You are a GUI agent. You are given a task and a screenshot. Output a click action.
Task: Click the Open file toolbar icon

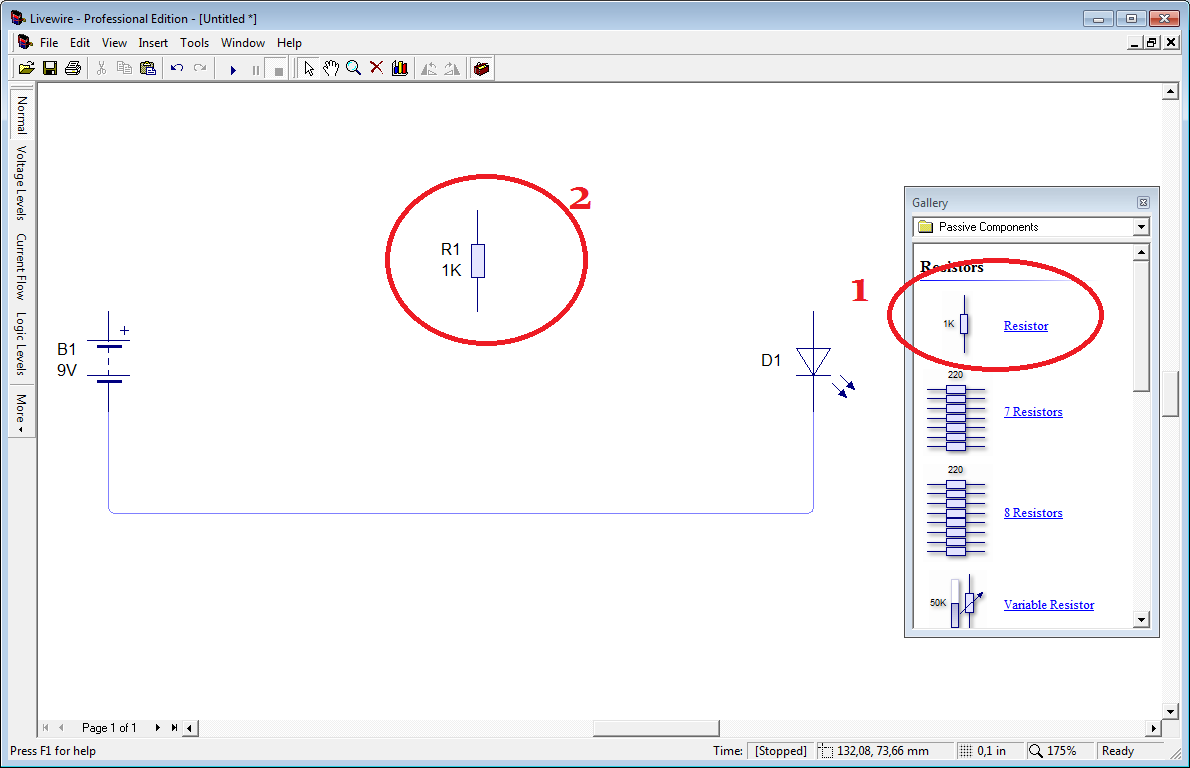pos(26,68)
